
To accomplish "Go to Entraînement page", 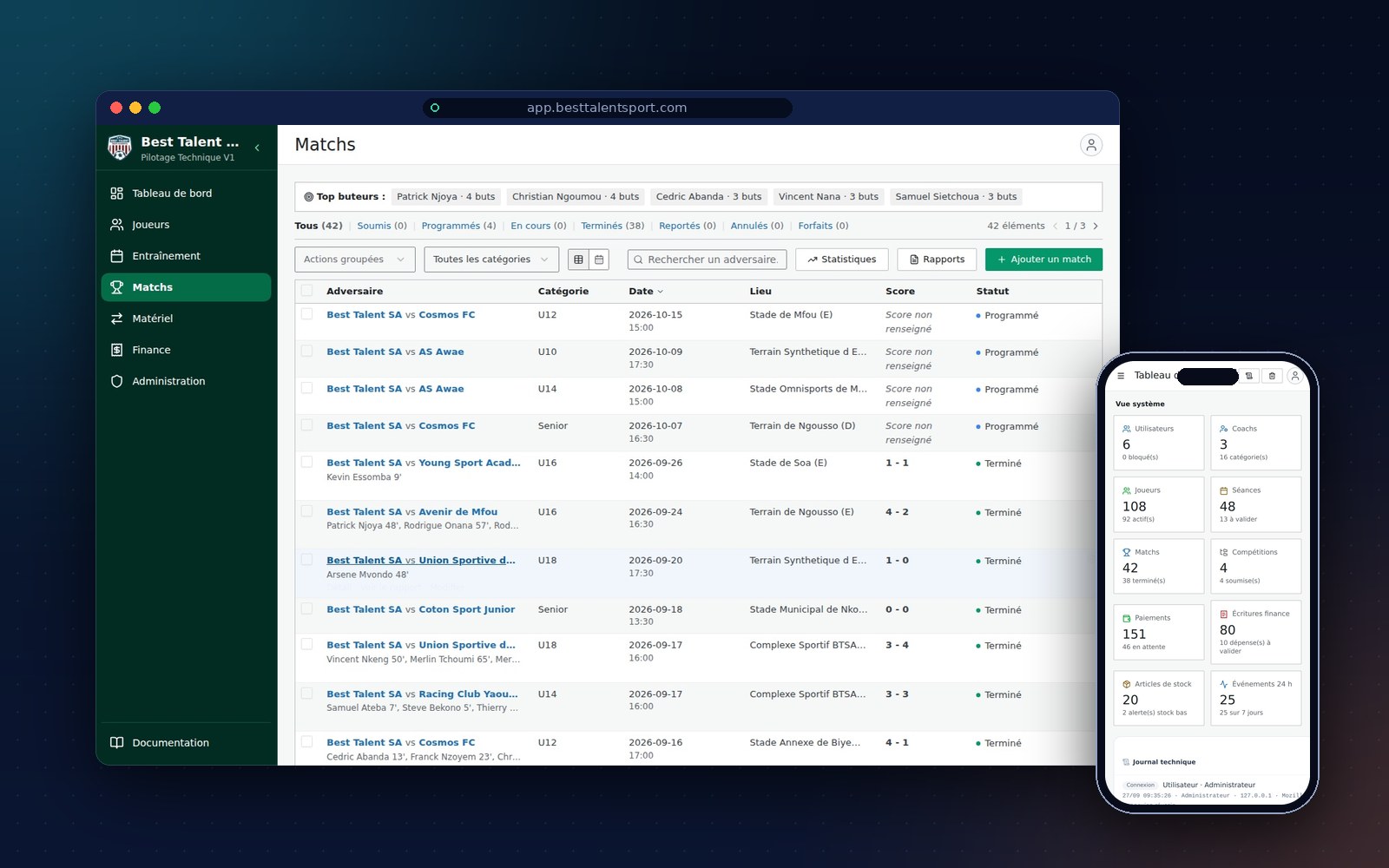I will tap(186, 256).
